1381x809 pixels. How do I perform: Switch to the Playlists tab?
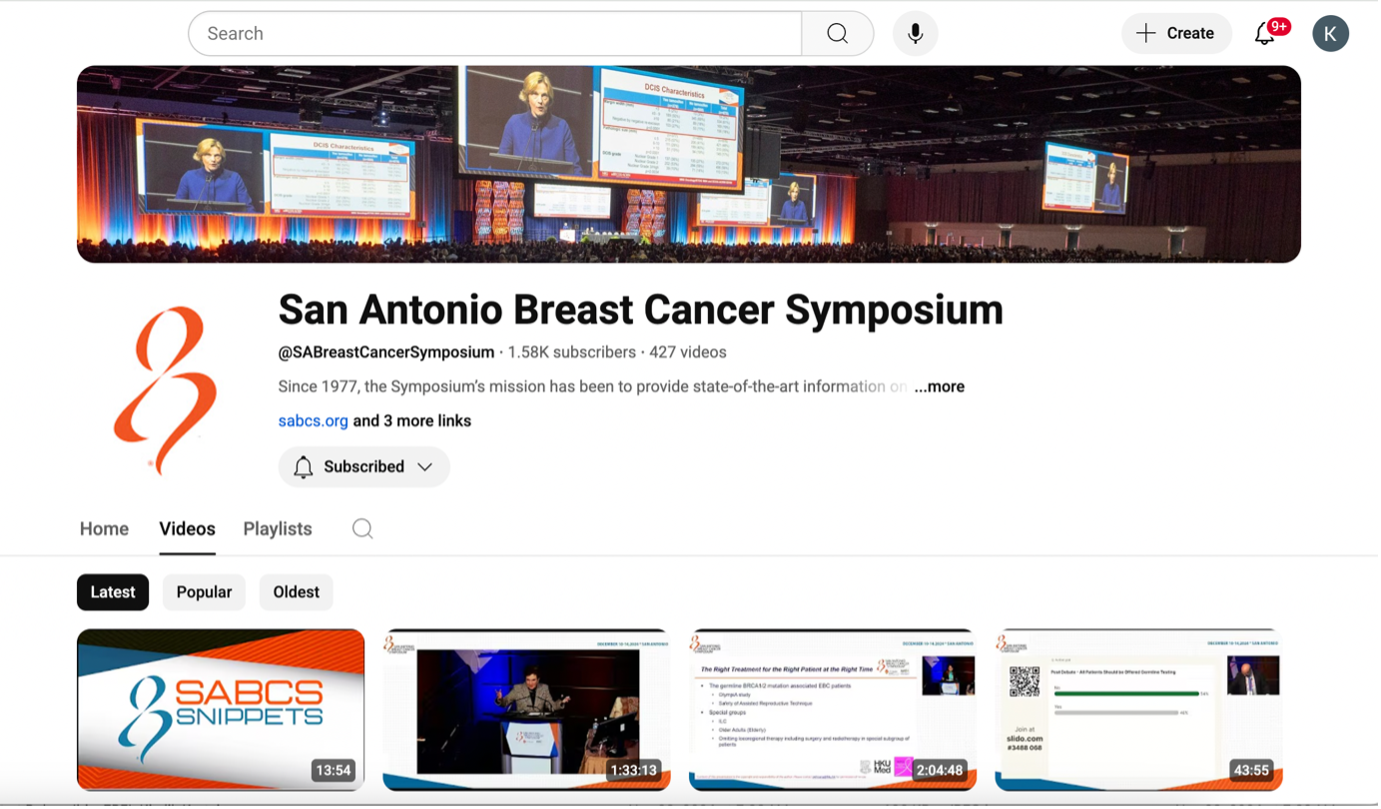pos(277,529)
